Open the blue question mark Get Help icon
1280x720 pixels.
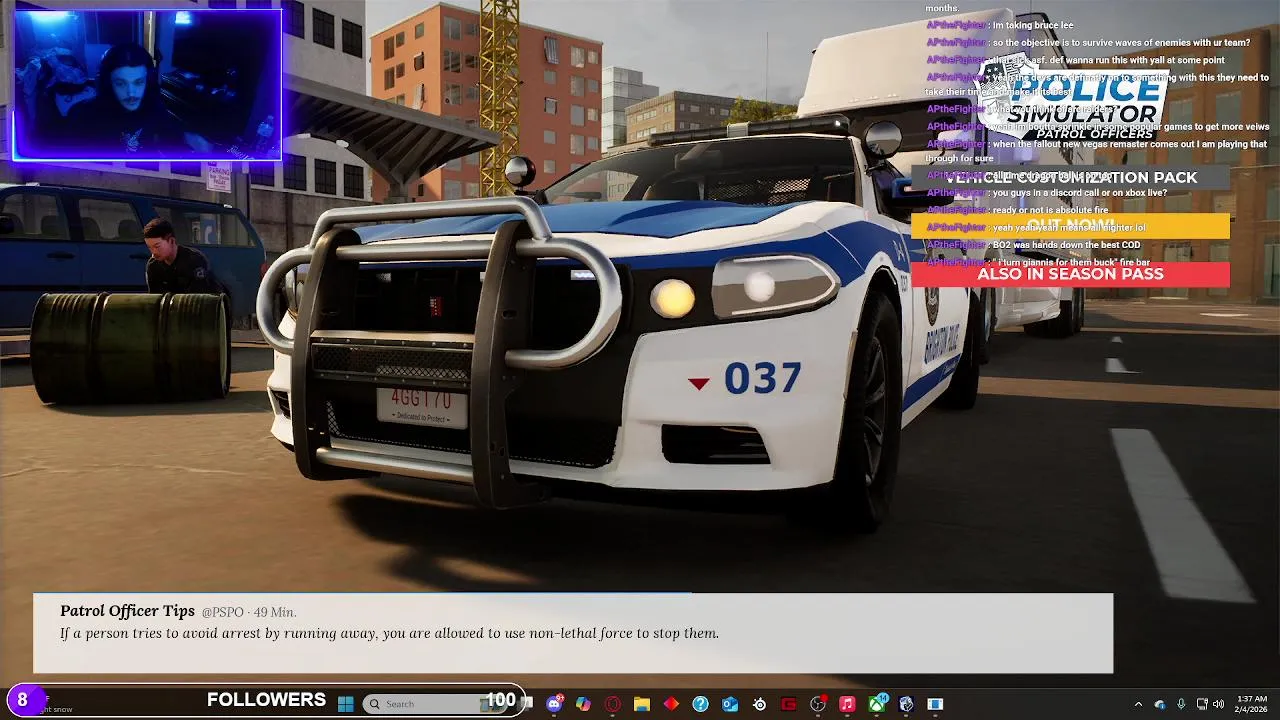pyautogui.click(x=701, y=704)
